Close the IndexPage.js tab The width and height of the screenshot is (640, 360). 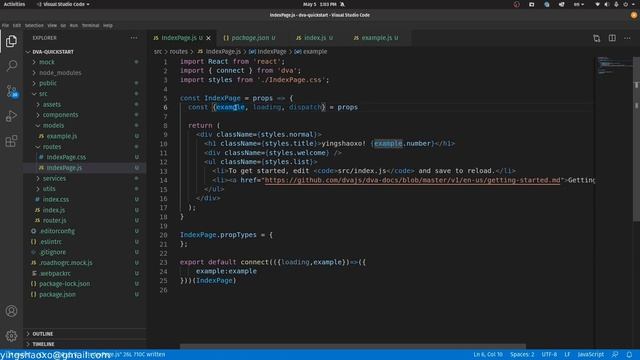coord(209,38)
